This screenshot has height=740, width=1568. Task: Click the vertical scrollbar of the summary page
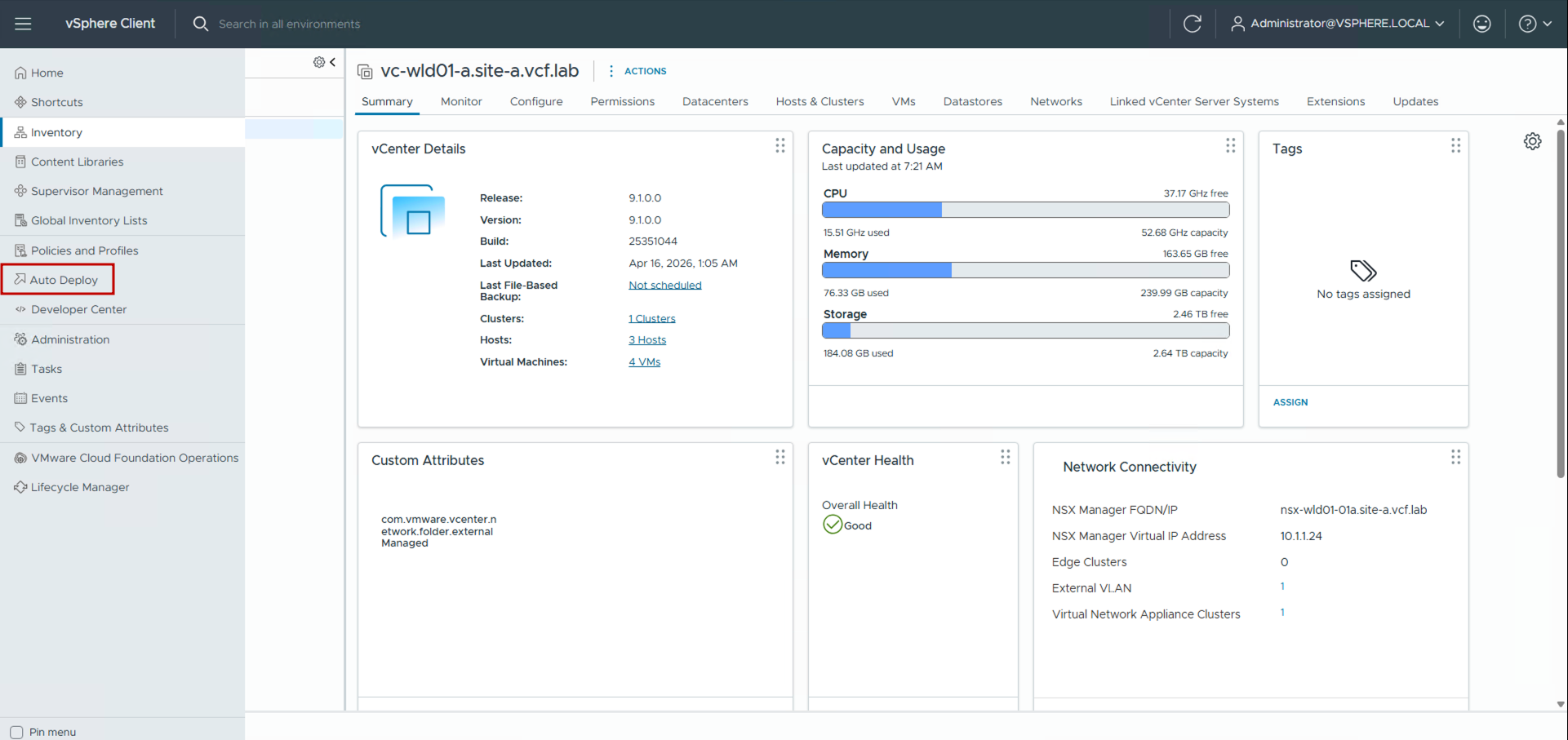click(x=1561, y=304)
